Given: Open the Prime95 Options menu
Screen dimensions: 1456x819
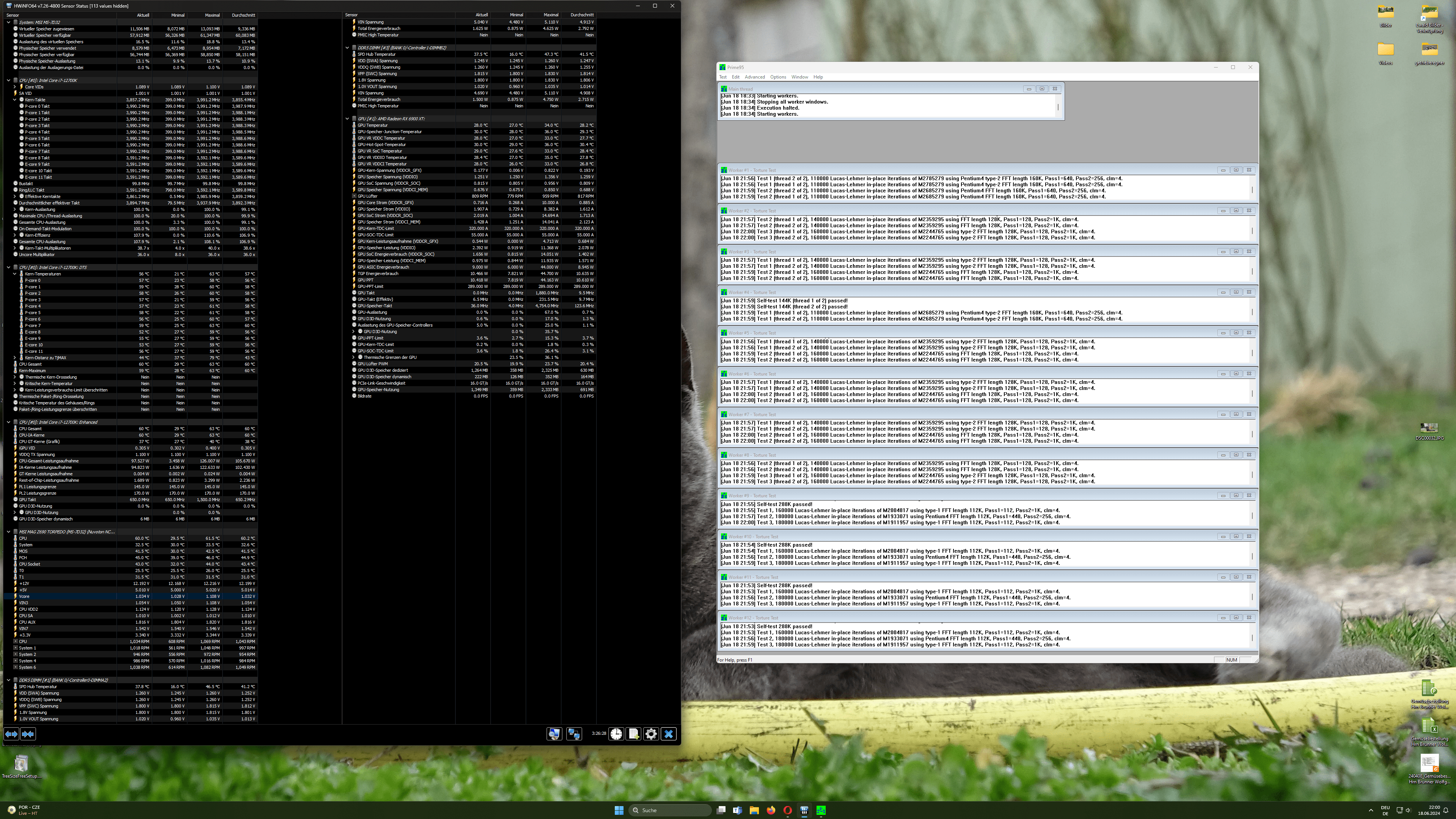Looking at the screenshot, I should 778,77.
